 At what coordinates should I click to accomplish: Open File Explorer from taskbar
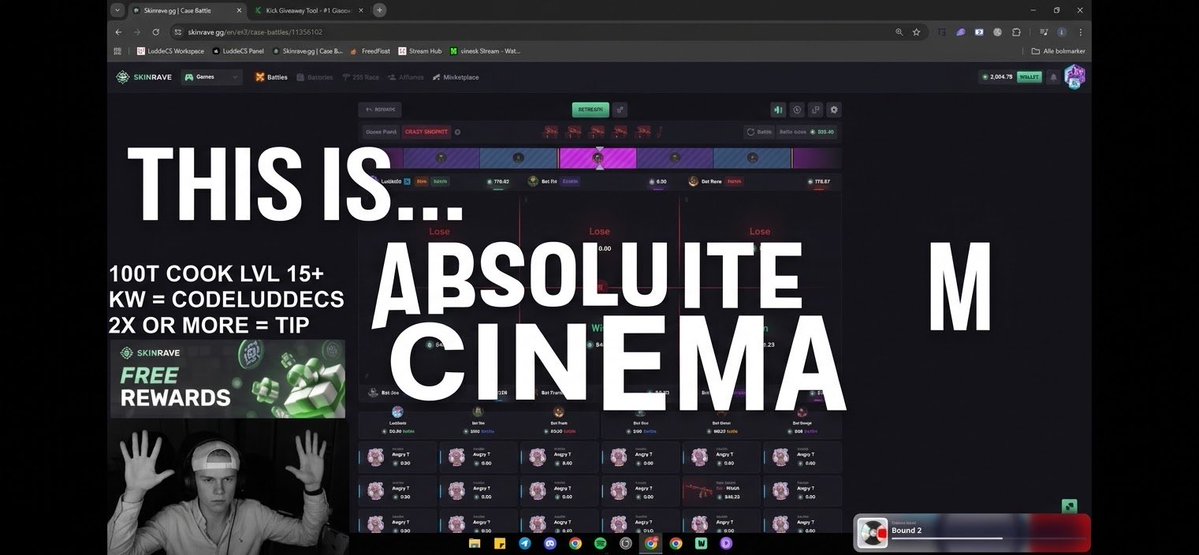[x=475, y=543]
